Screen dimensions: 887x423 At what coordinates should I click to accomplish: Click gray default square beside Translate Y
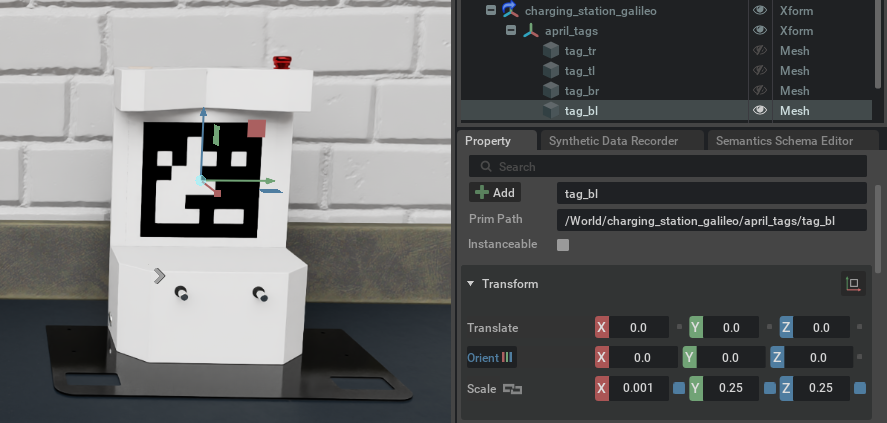[769, 327]
